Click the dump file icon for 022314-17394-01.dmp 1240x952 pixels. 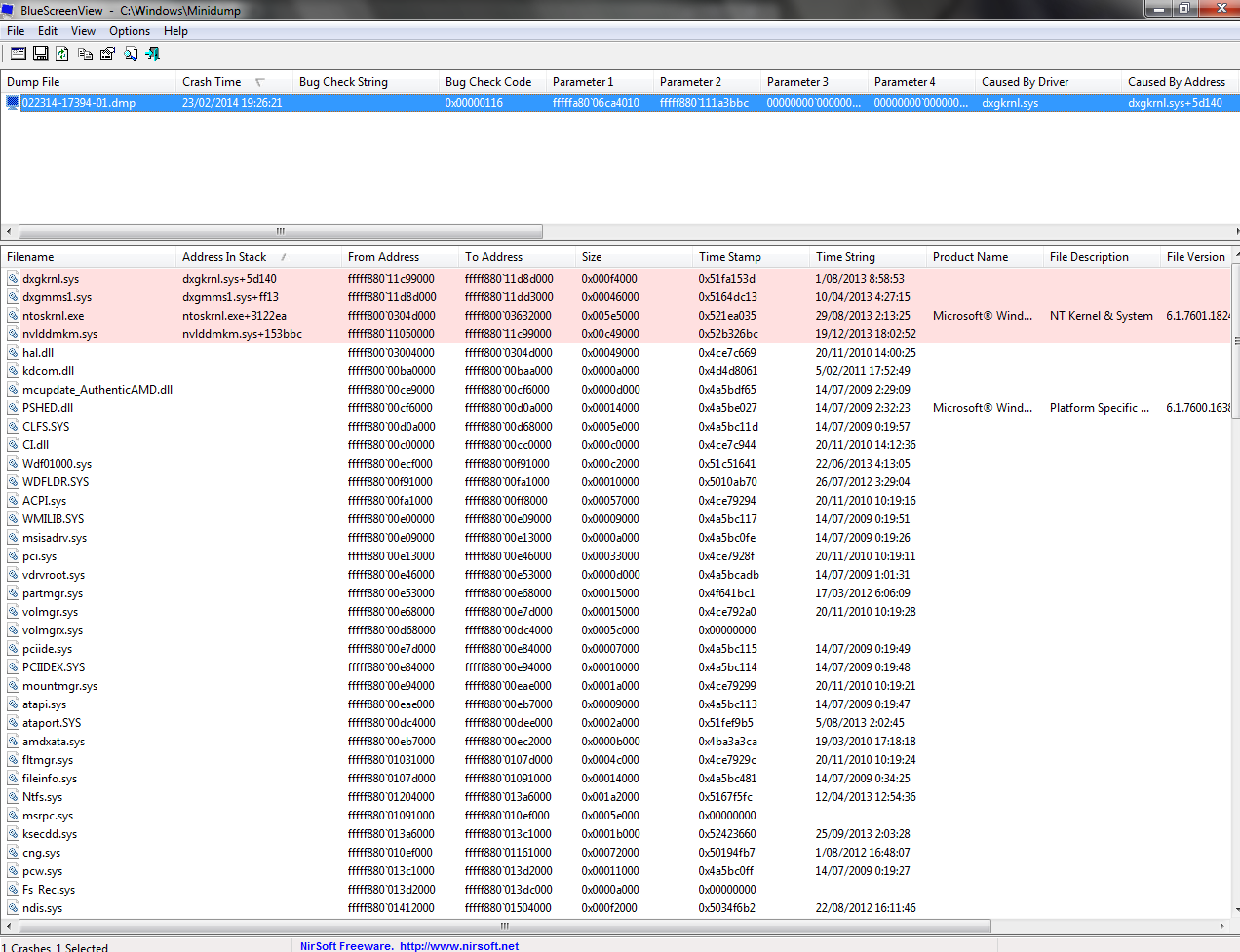13,103
